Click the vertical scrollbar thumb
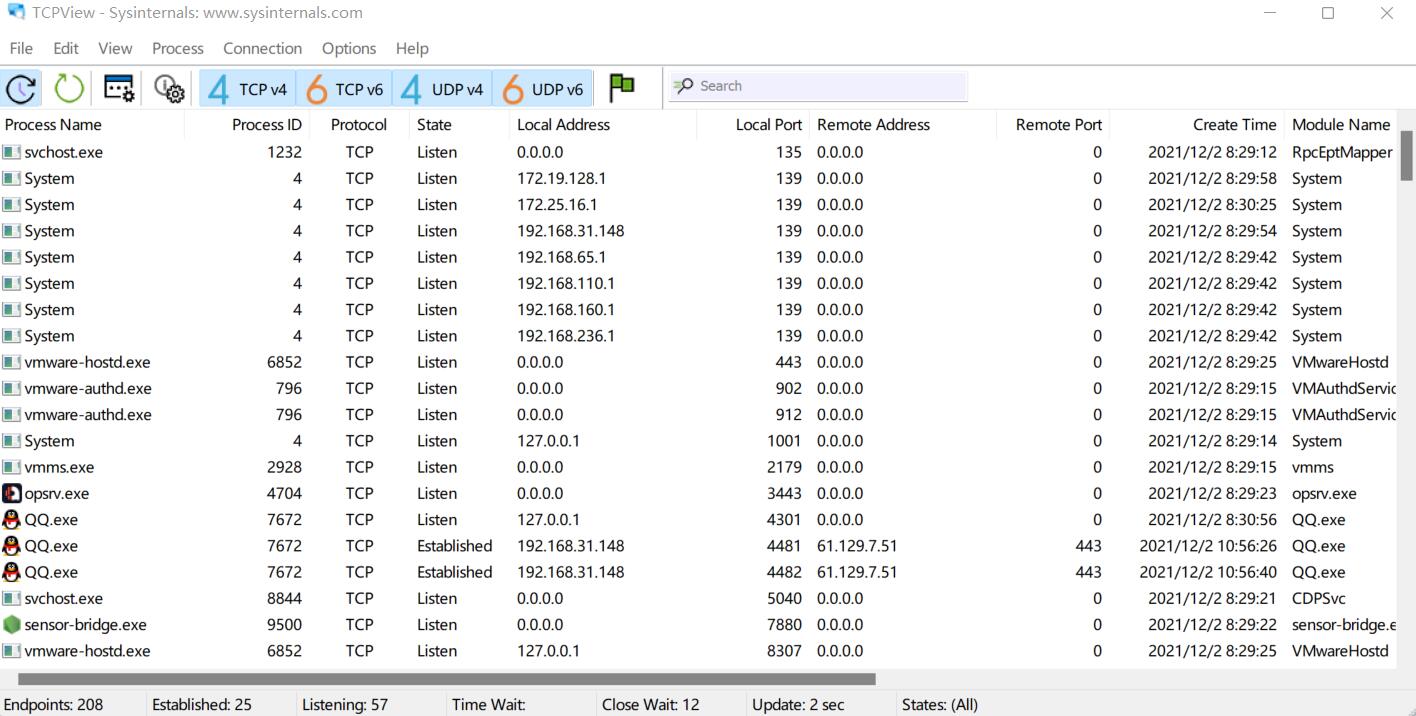The image size is (1416, 716). pyautogui.click(x=1406, y=156)
